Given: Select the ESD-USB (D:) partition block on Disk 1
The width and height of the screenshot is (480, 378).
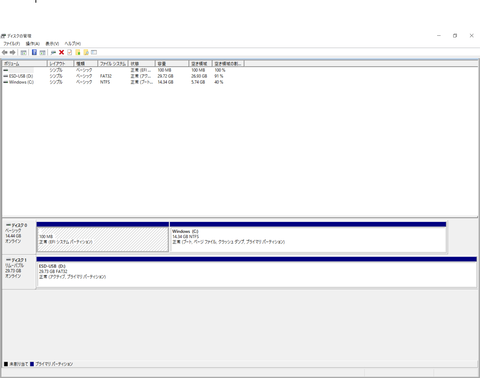Looking at the screenshot, I should pyautogui.click(x=256, y=272).
